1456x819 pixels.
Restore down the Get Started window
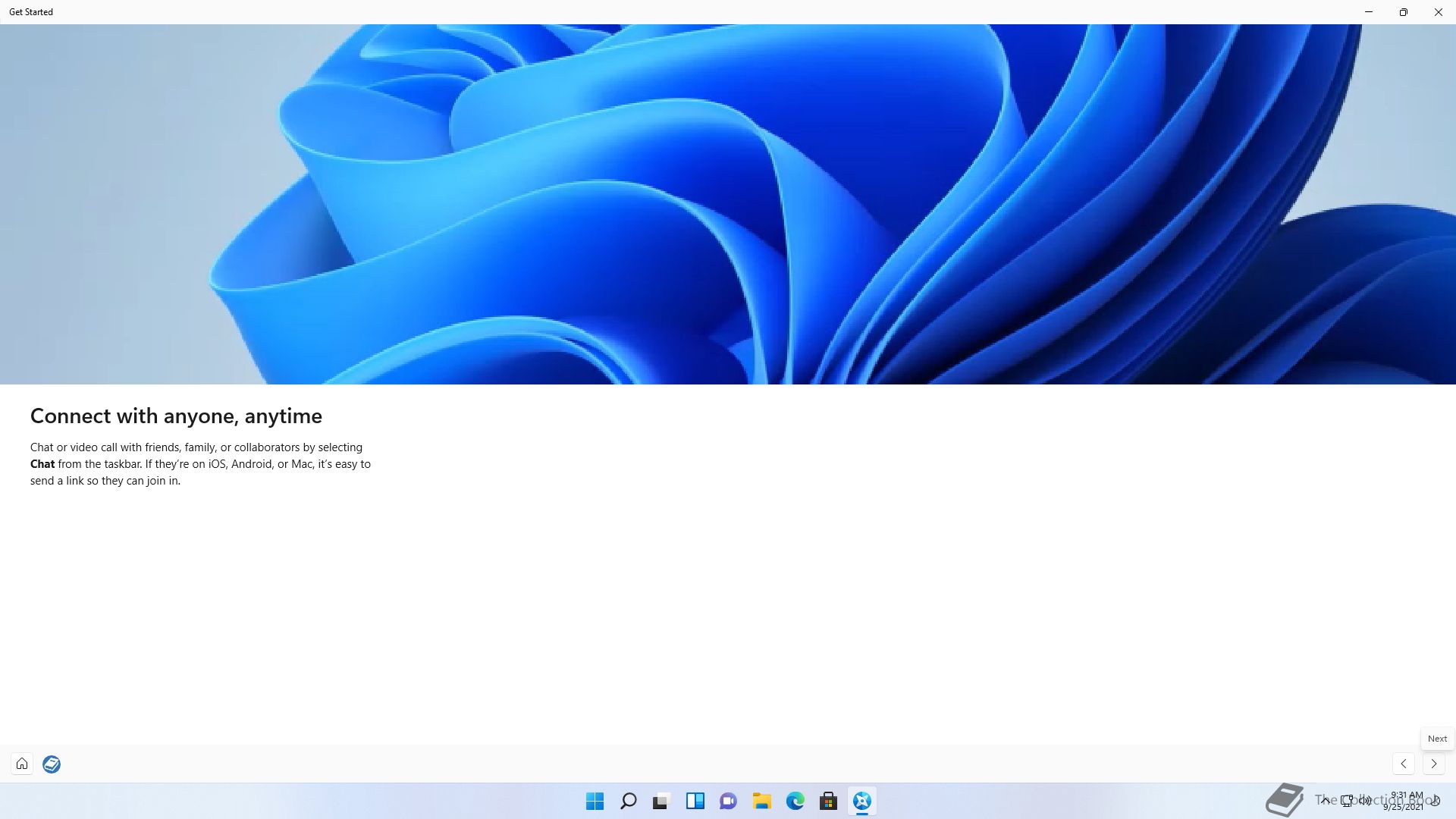click(1403, 12)
